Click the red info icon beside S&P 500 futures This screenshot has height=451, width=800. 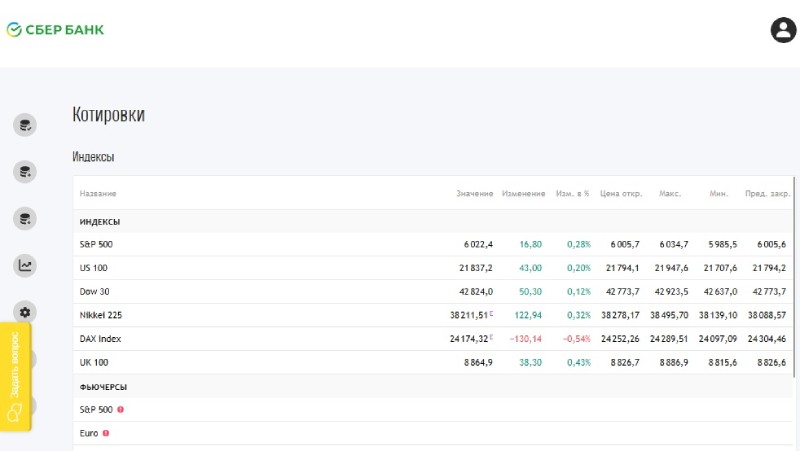pyautogui.click(x=120, y=410)
